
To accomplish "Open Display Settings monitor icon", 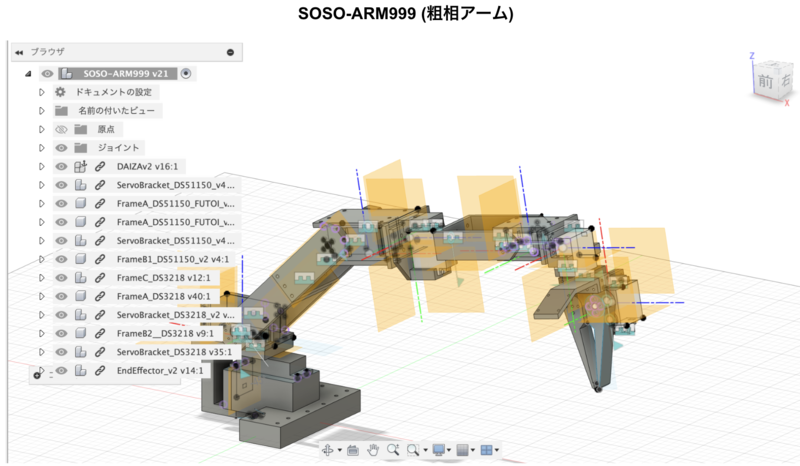I will pos(438,450).
